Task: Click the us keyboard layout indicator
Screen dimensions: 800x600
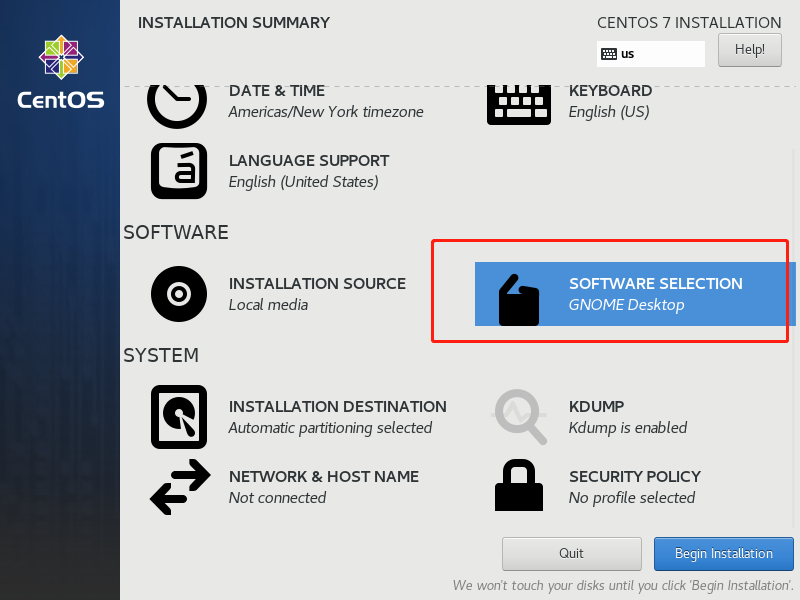Action: 651,54
